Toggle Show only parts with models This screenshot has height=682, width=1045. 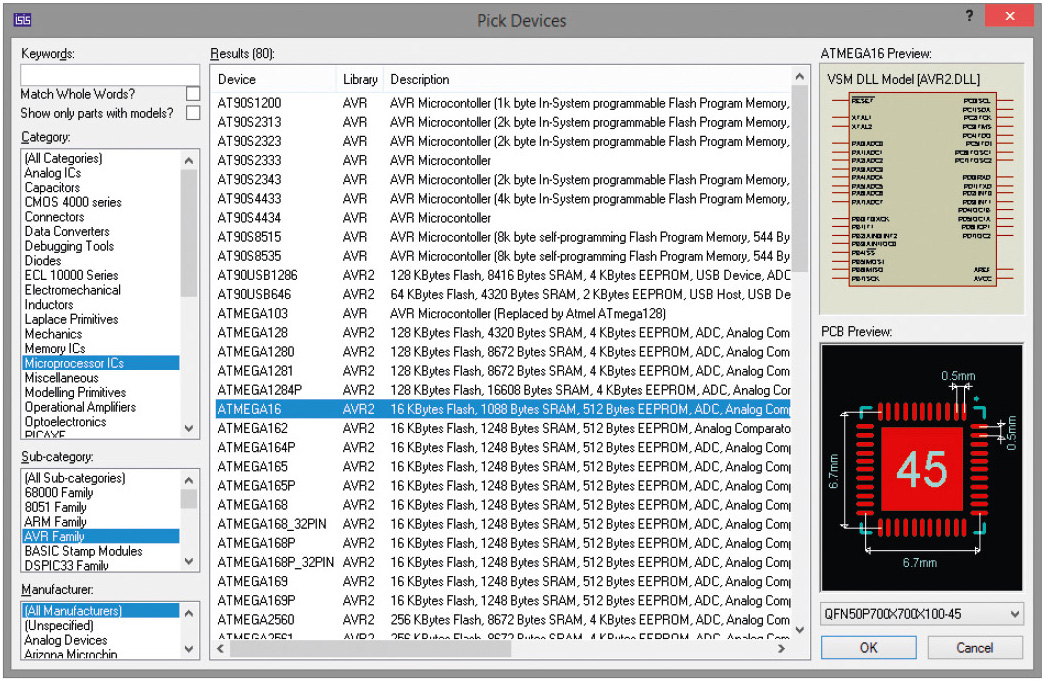click(x=193, y=113)
